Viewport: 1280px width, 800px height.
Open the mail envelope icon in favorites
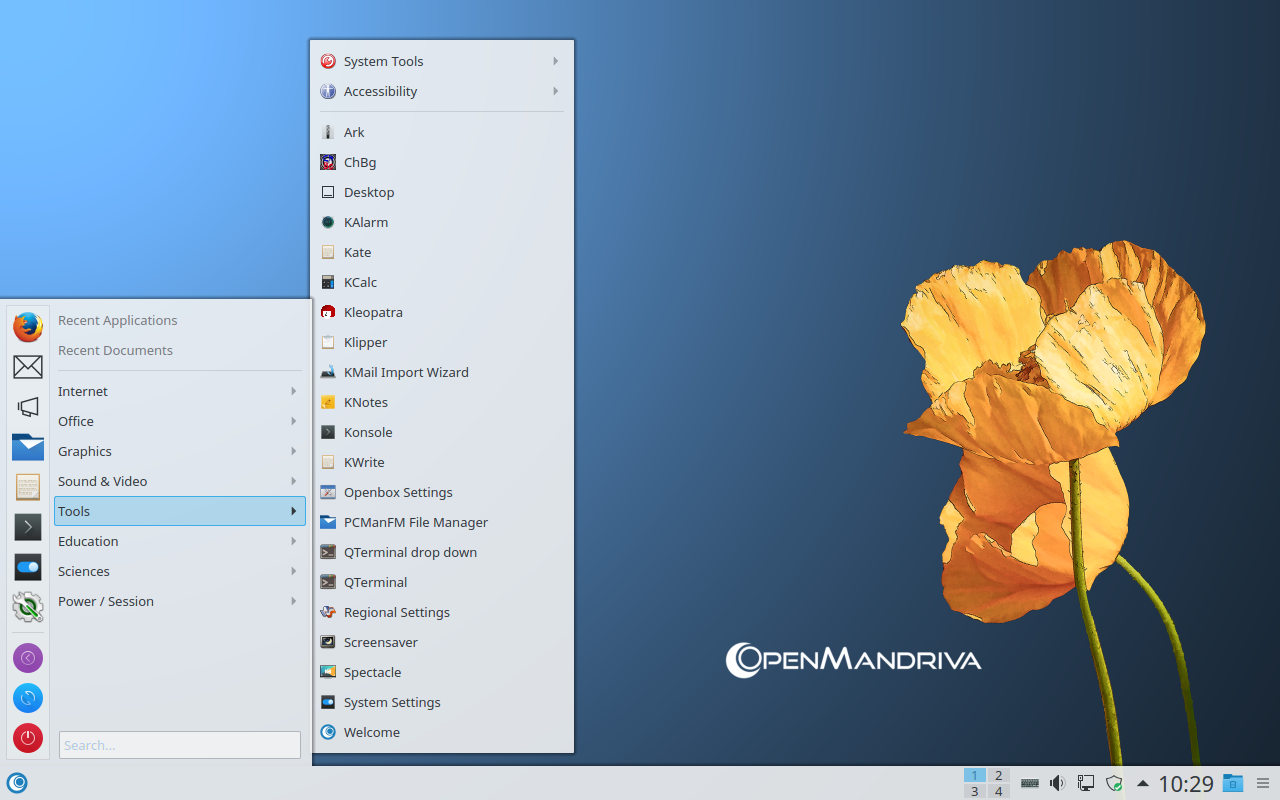28,367
